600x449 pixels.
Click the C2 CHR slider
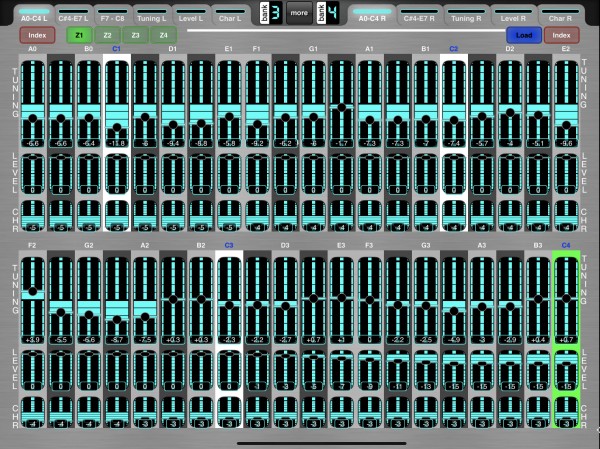tap(454, 216)
